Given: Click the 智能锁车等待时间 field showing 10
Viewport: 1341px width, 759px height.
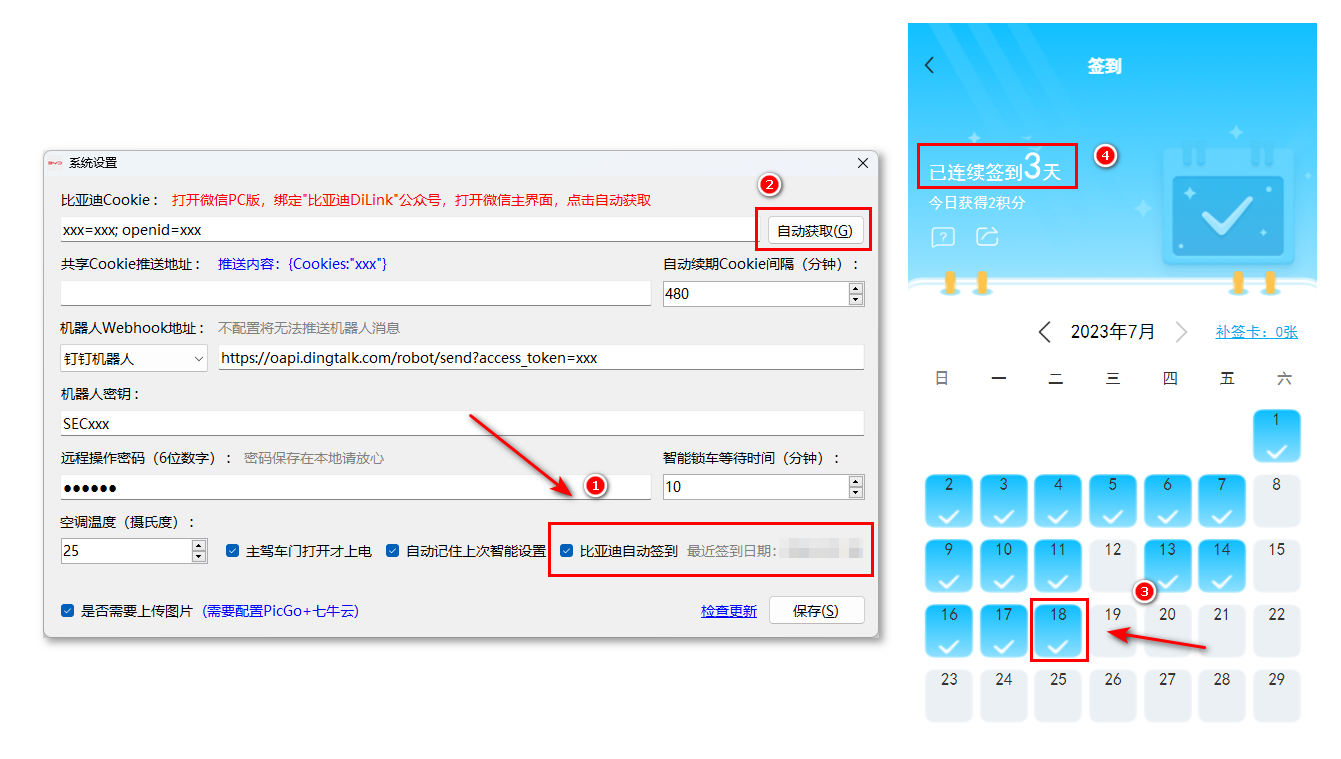Looking at the screenshot, I should click(x=756, y=487).
